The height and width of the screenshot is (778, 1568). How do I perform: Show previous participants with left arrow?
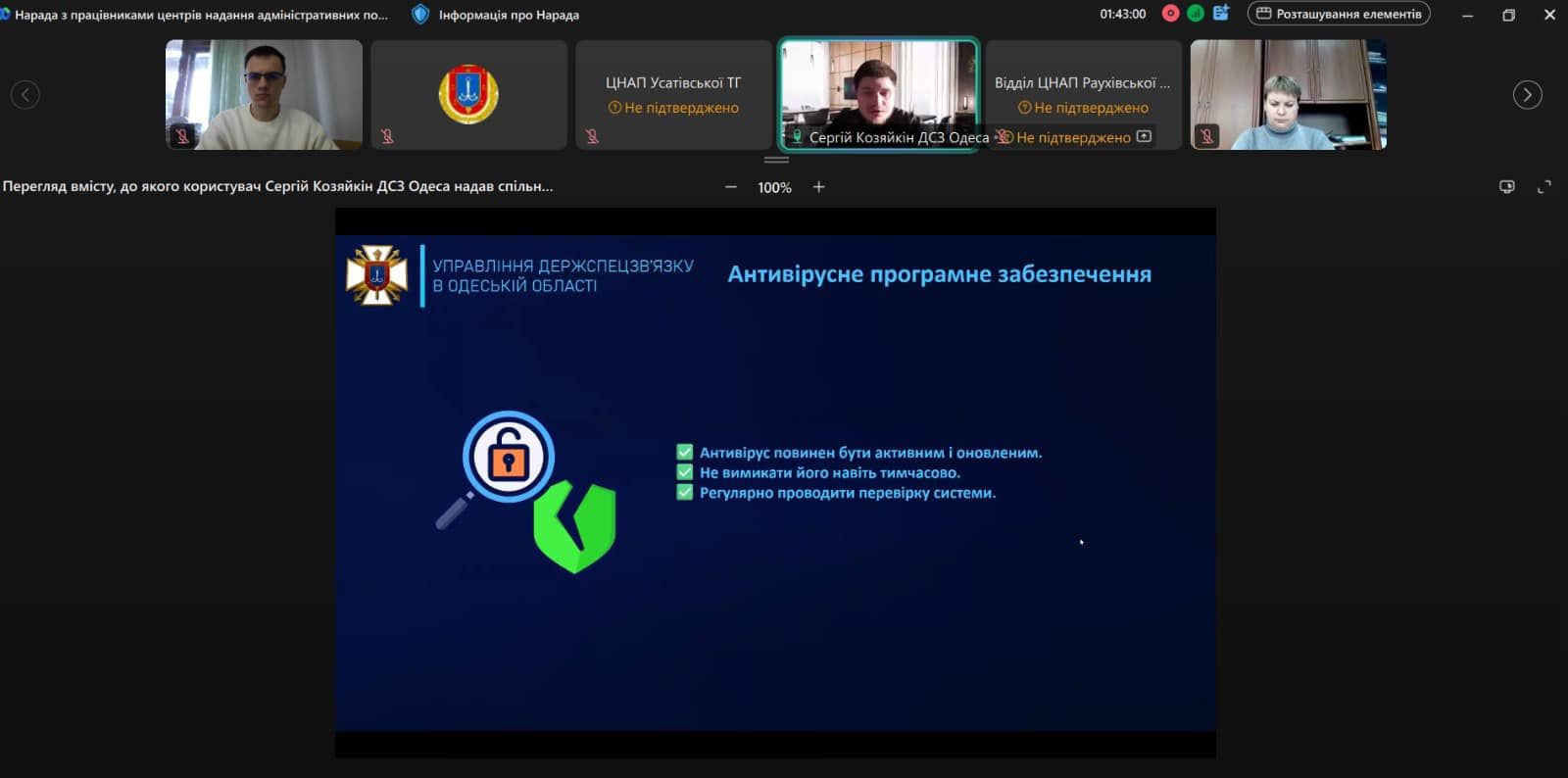pos(25,95)
